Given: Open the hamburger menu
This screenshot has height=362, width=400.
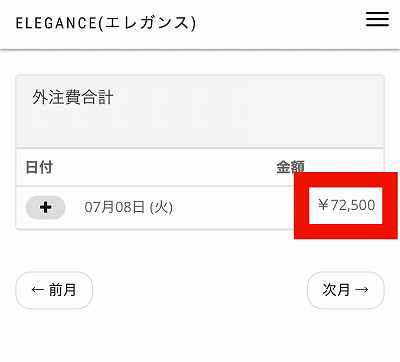Looking at the screenshot, I should [377, 19].
